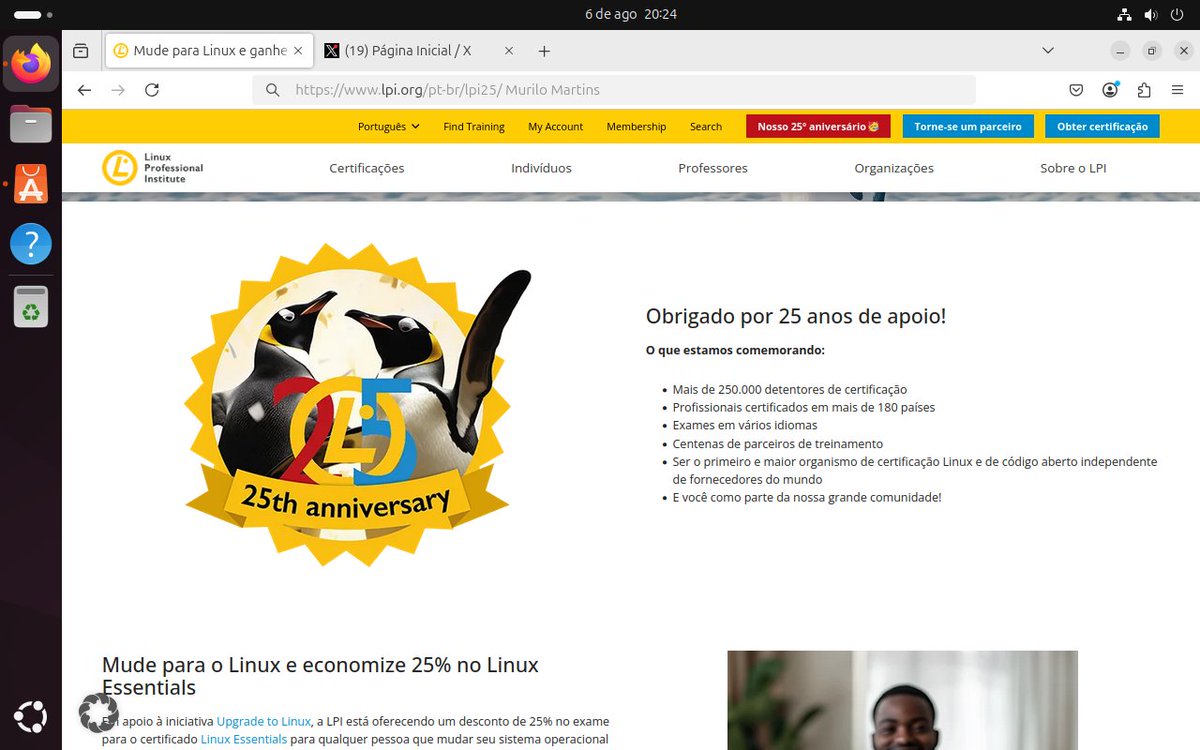Open Firefox from the Ubuntu dock
Viewport: 1200px width, 750px height.
[x=31, y=64]
